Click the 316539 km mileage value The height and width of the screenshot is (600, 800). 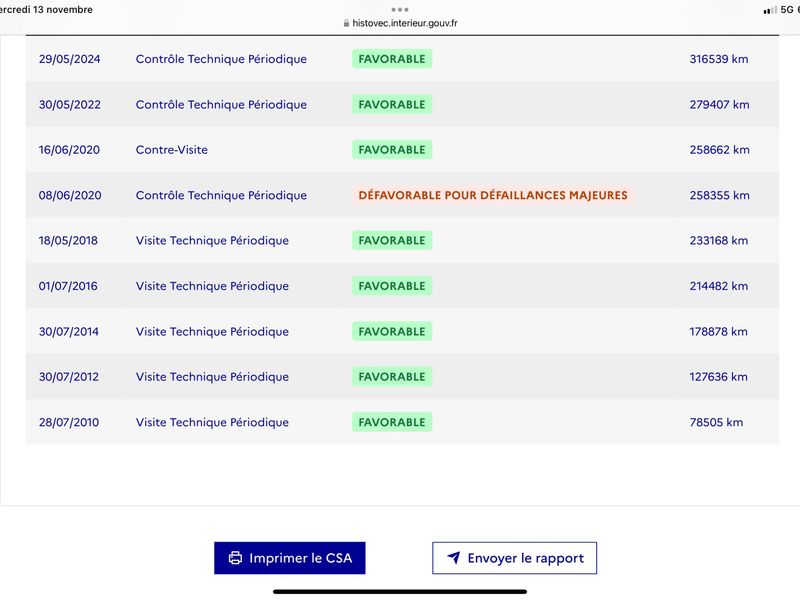click(x=719, y=59)
